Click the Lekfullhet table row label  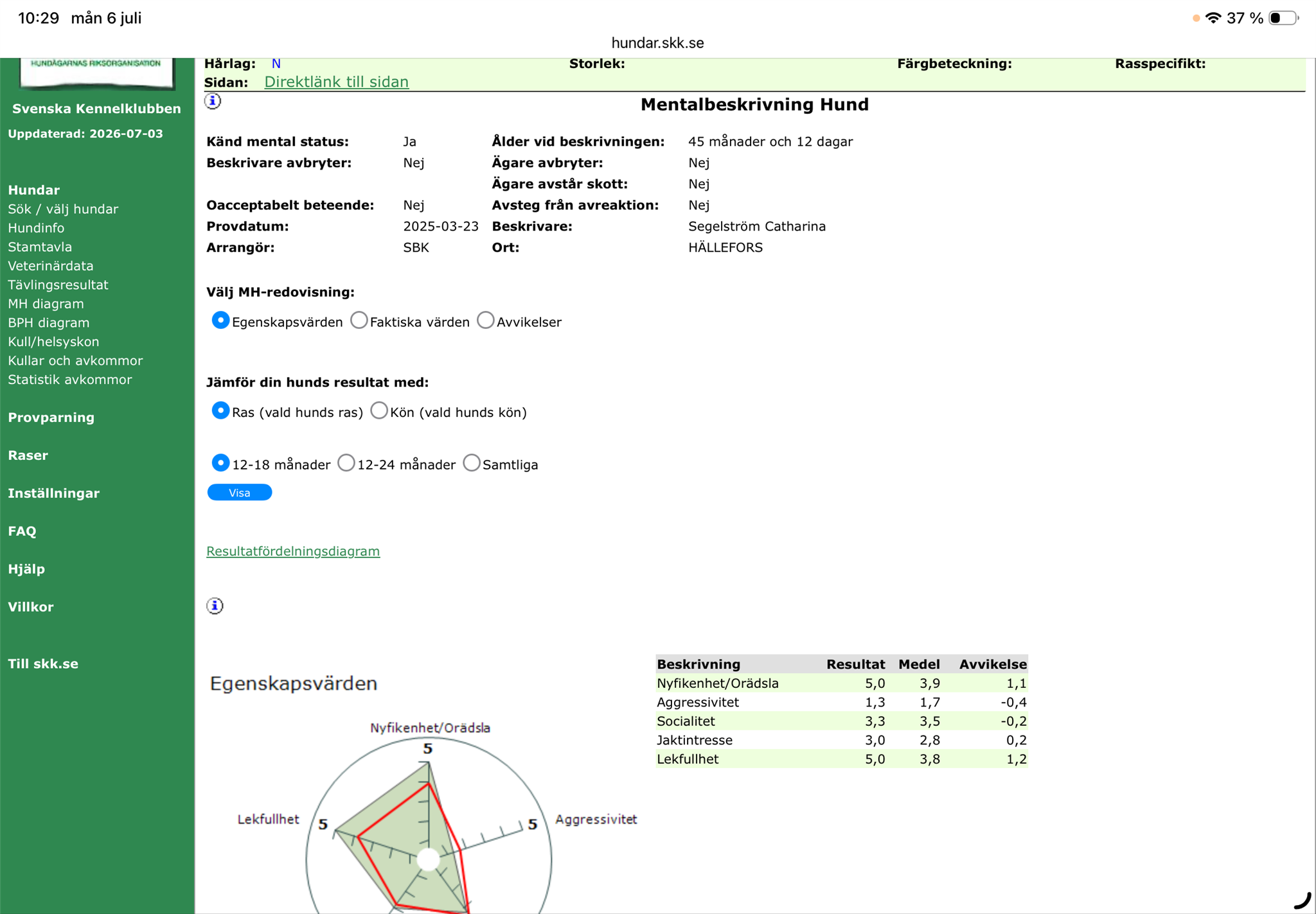click(x=688, y=759)
